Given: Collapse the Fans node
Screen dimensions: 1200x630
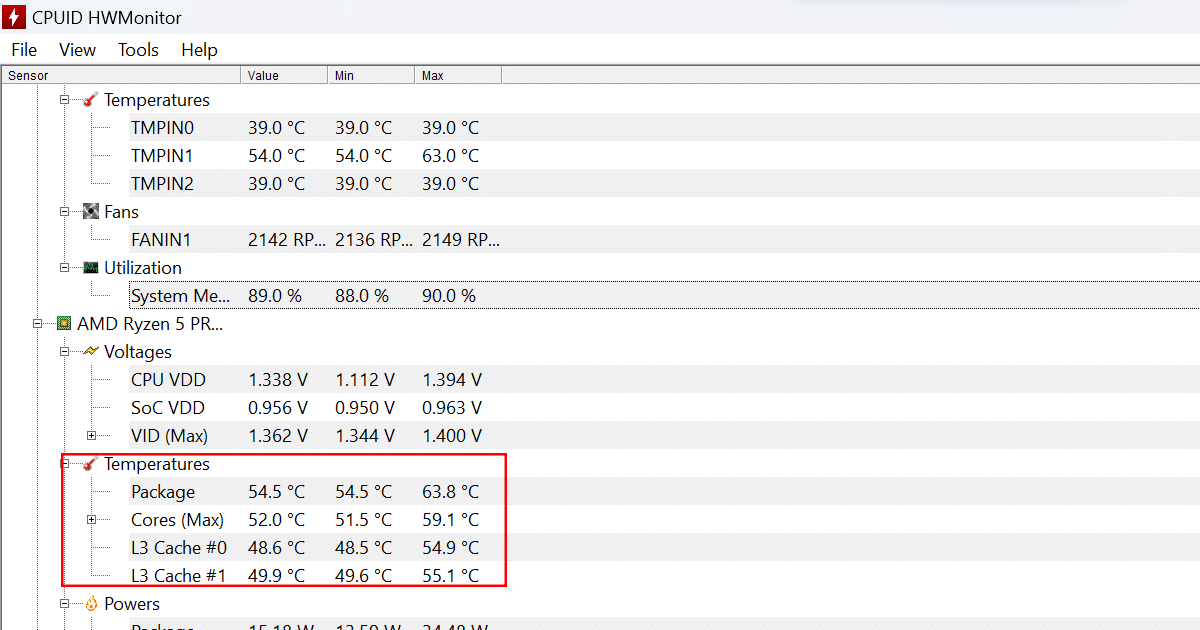Looking at the screenshot, I should (64, 212).
